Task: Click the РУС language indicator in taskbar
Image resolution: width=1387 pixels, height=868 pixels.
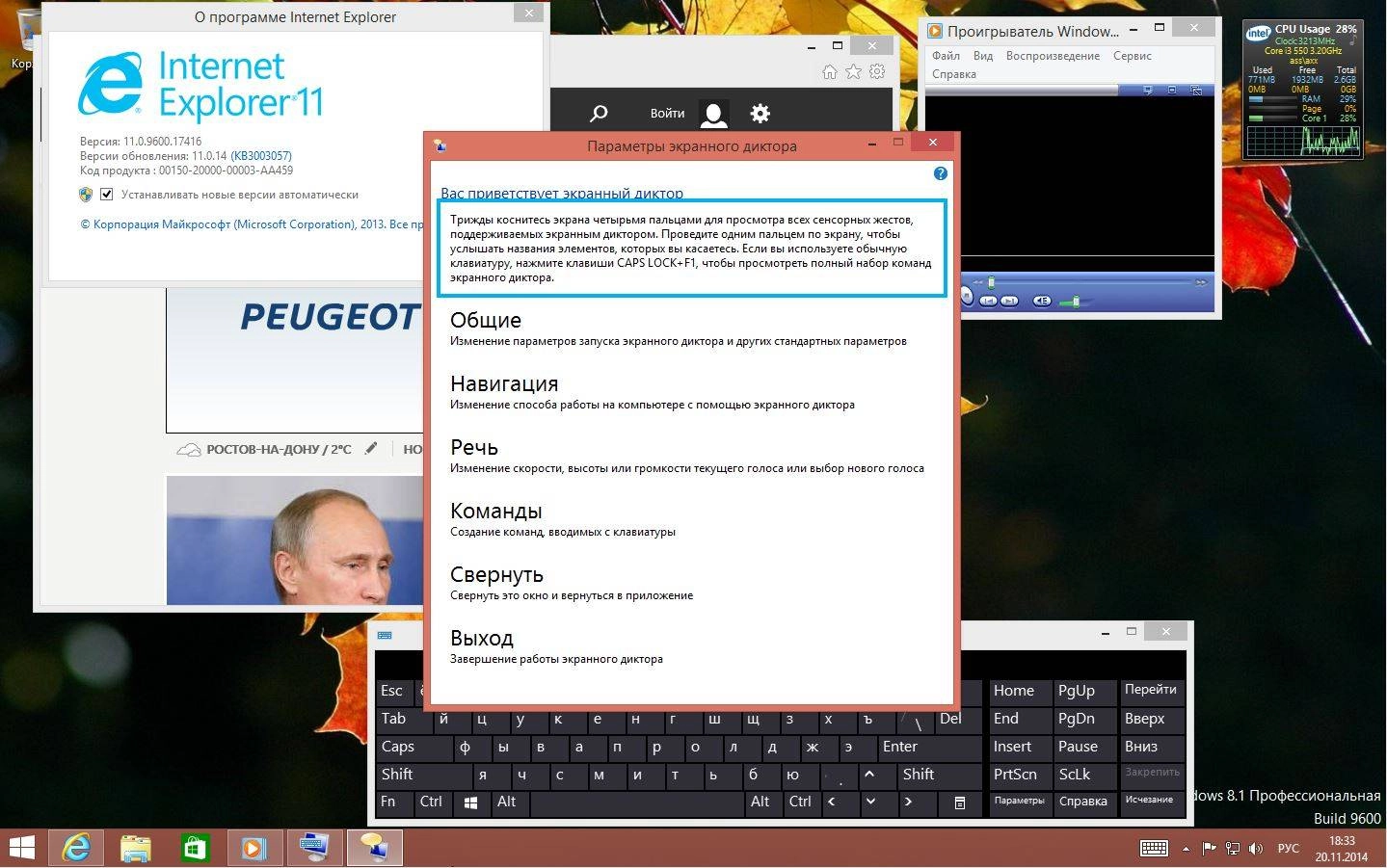Action: point(1288,849)
